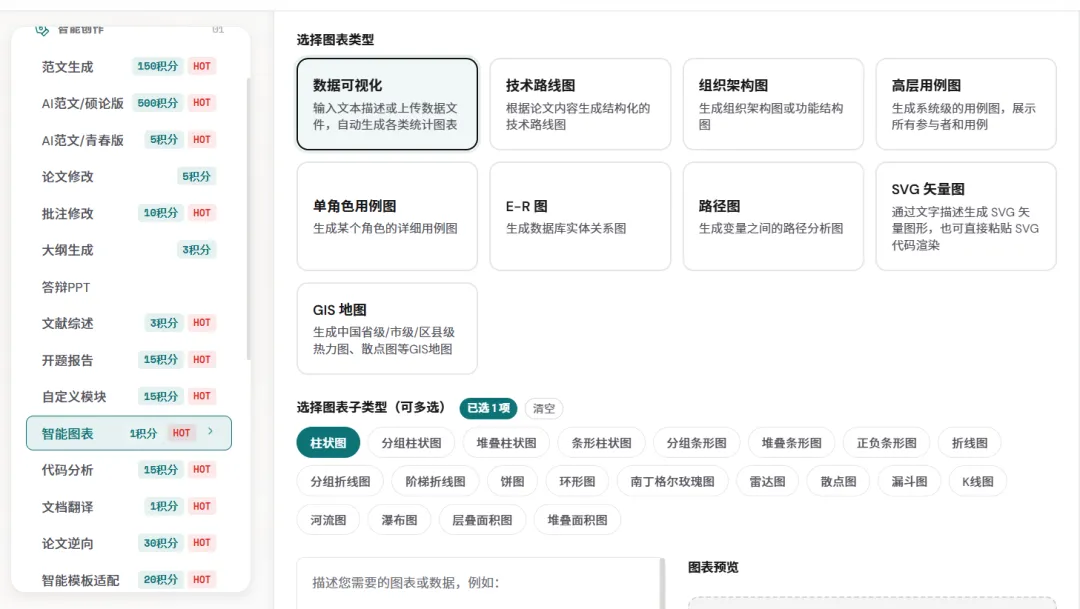Image resolution: width=1080 pixels, height=609 pixels.
Task: Select 论文逆向 in the sidebar
Action: [129, 544]
